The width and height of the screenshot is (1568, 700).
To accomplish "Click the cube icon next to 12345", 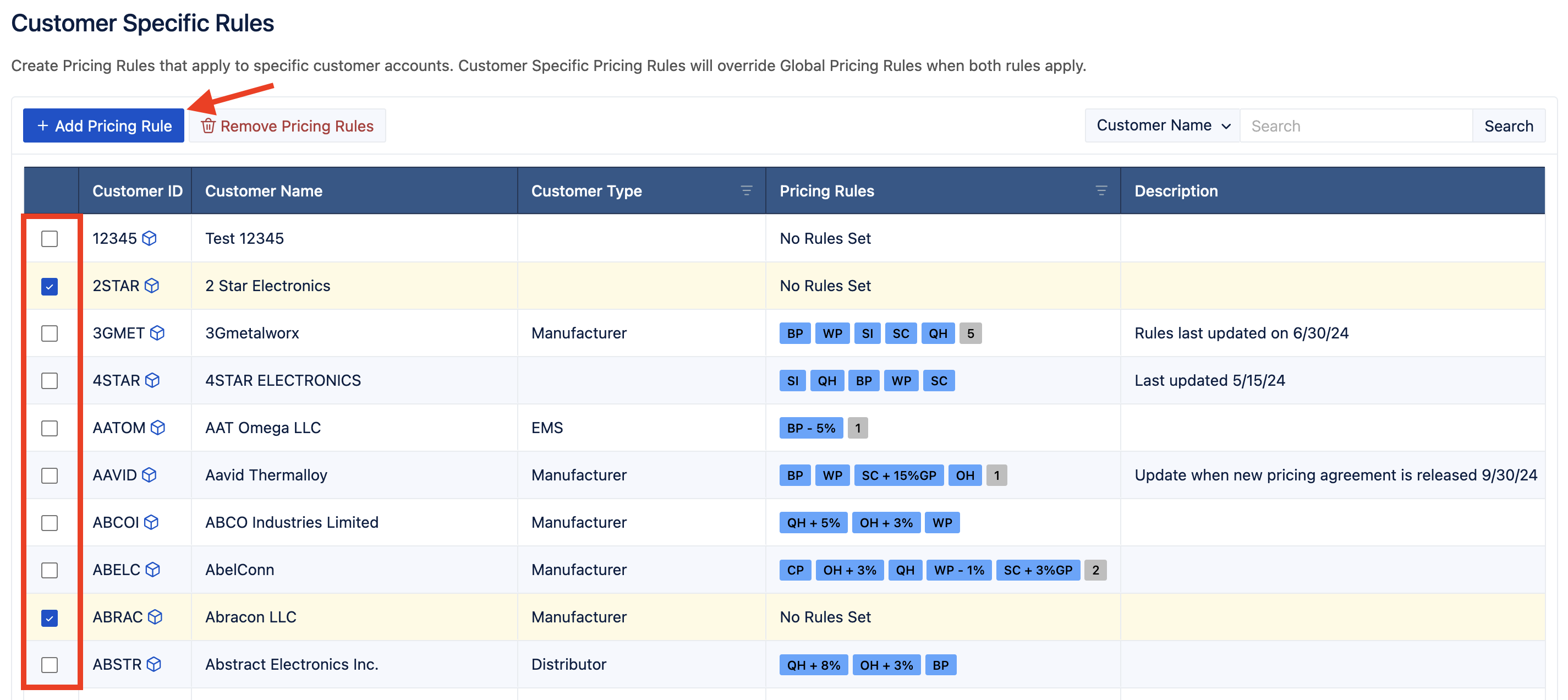I will pos(150,238).
